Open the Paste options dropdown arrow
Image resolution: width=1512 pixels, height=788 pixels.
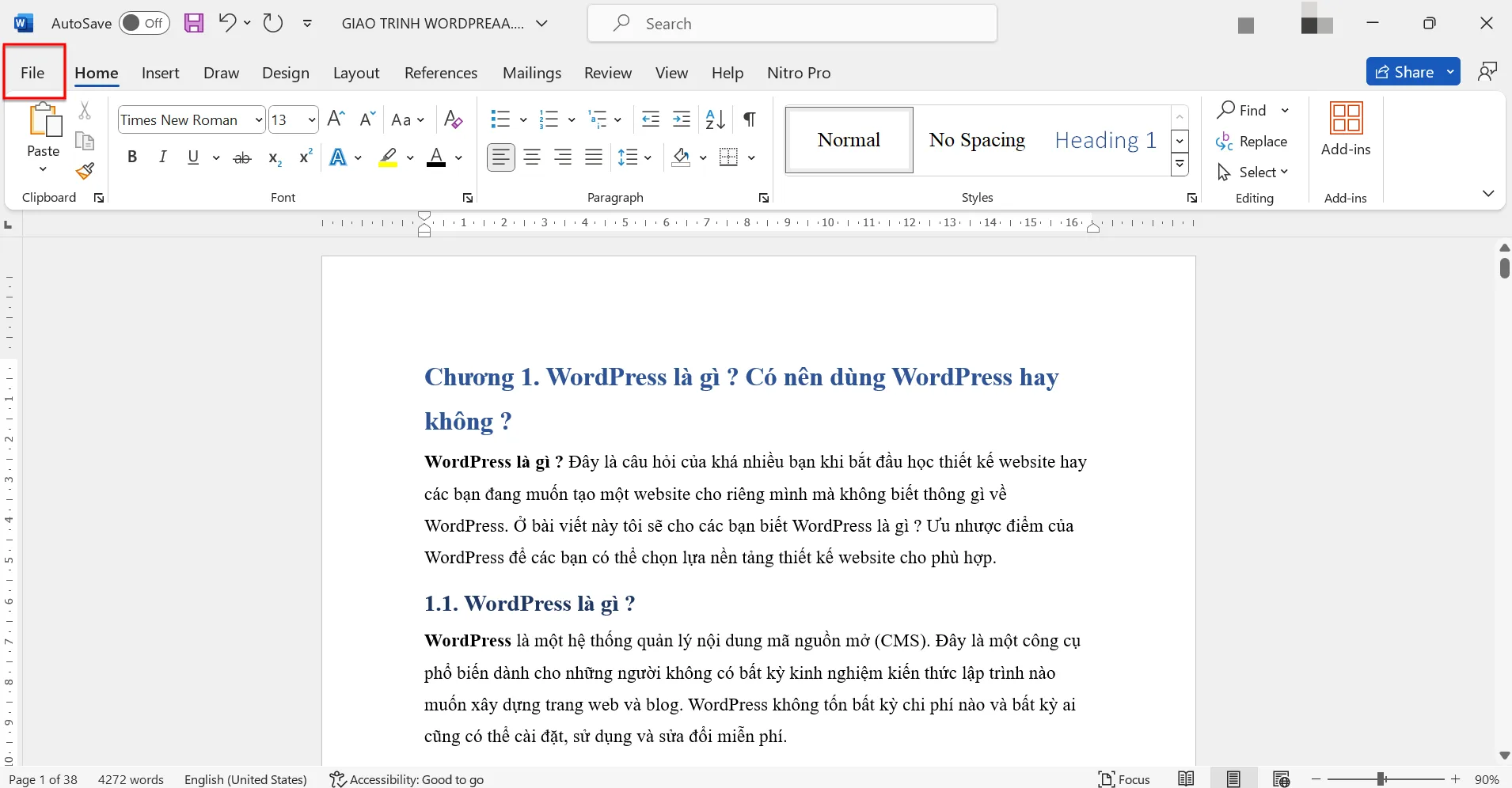coord(44,169)
